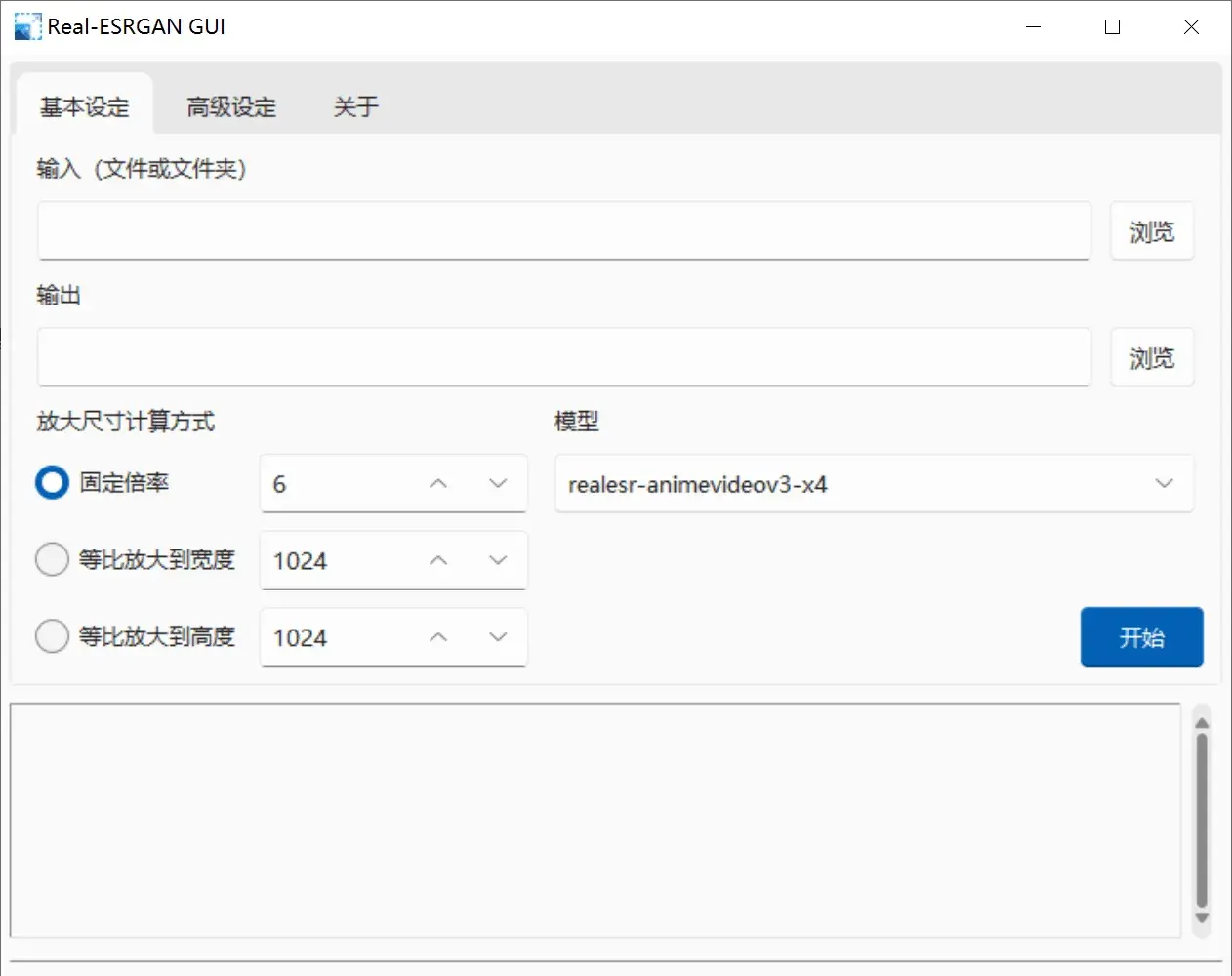Click the 模型 label text
The width and height of the screenshot is (1232, 976).
pyautogui.click(x=577, y=422)
